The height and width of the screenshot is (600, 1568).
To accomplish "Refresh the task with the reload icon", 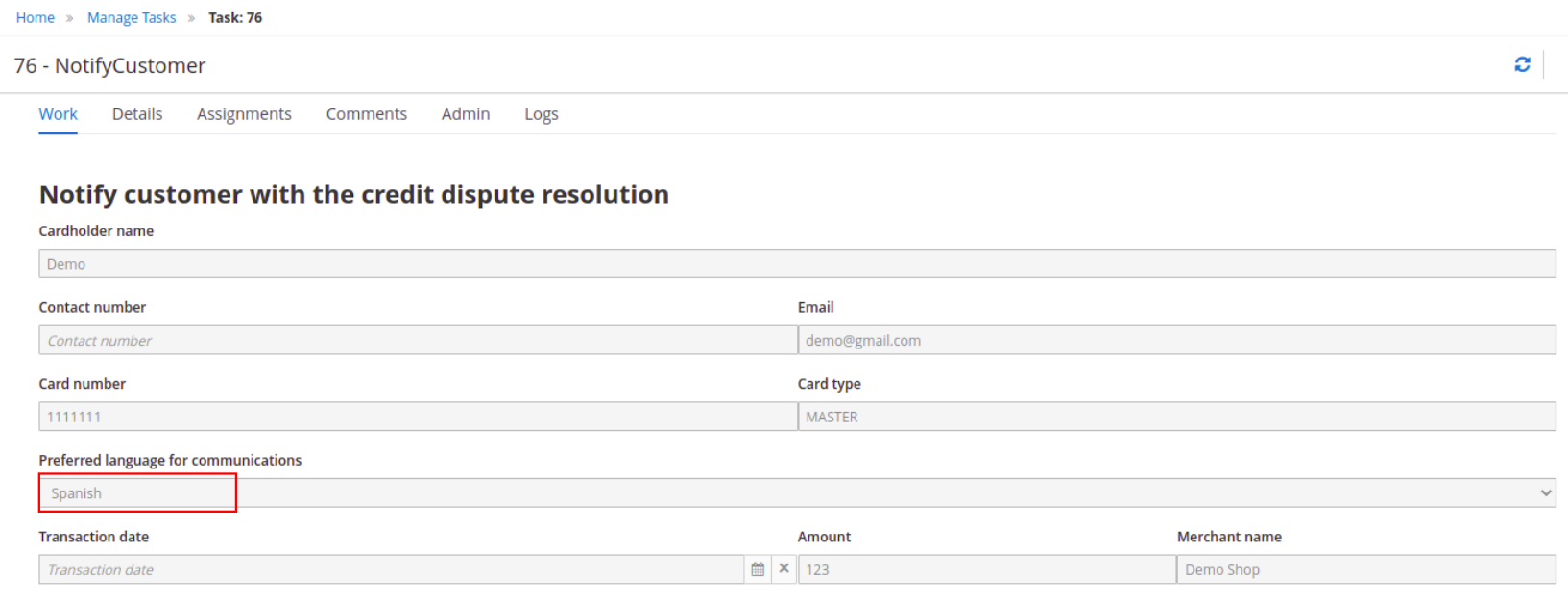I will point(1522,64).
